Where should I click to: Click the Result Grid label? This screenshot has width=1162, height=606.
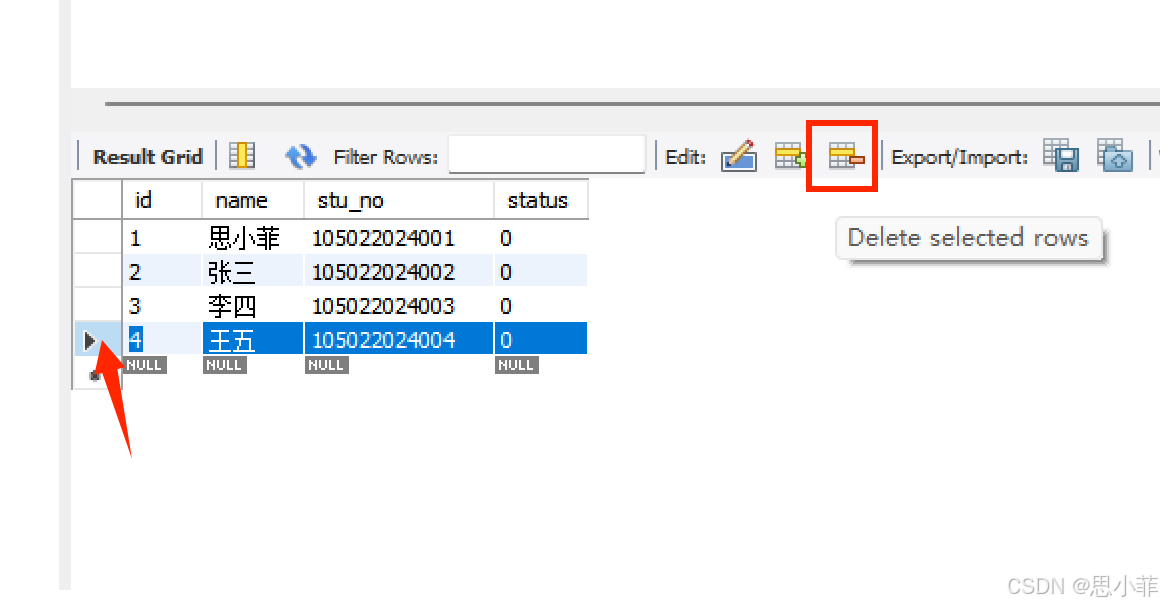click(147, 157)
